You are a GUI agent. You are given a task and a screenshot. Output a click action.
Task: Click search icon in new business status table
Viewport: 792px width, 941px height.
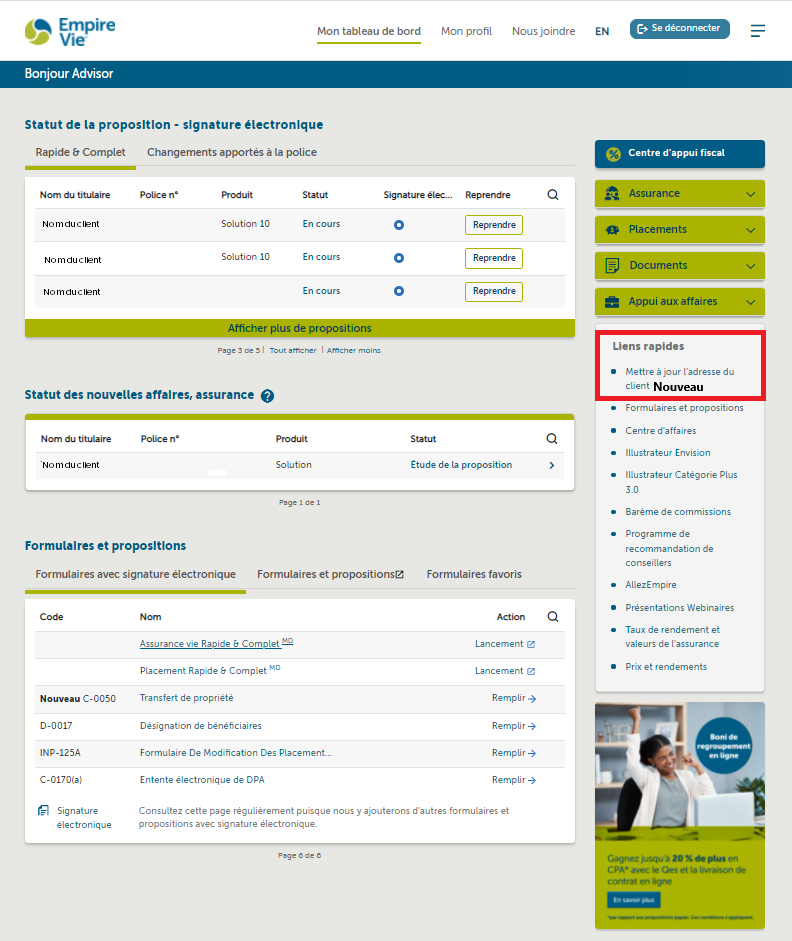(551, 439)
